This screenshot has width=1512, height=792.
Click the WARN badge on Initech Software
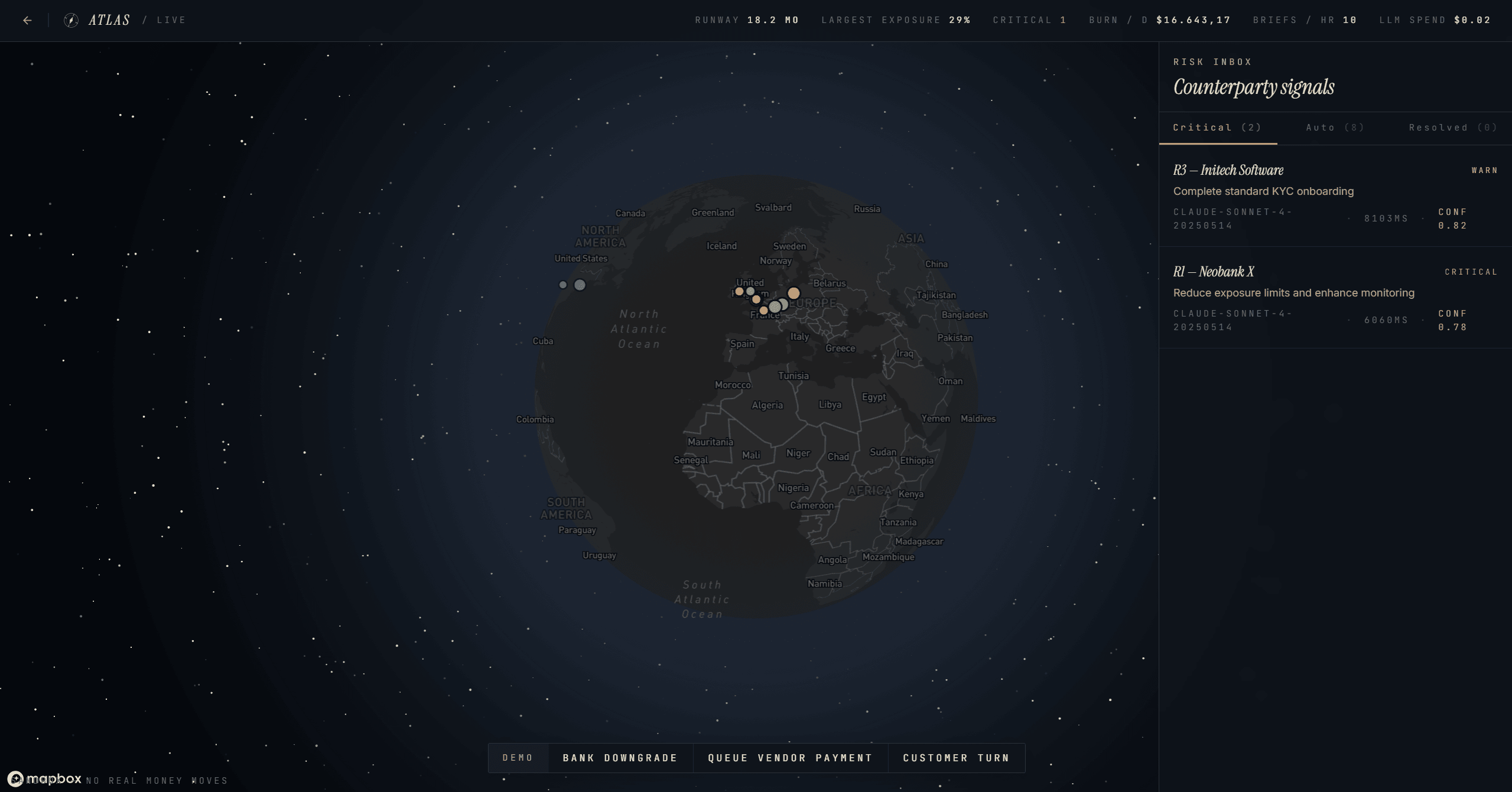tap(1484, 170)
